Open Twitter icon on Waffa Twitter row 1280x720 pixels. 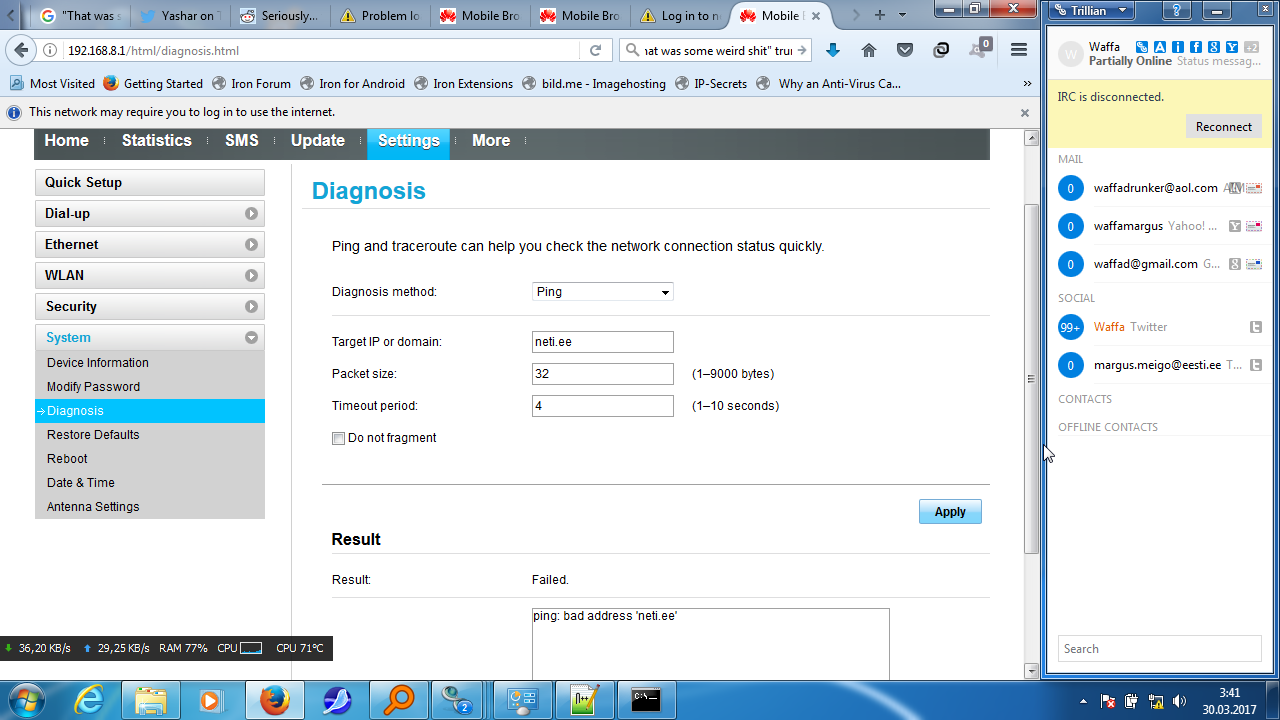1256,327
